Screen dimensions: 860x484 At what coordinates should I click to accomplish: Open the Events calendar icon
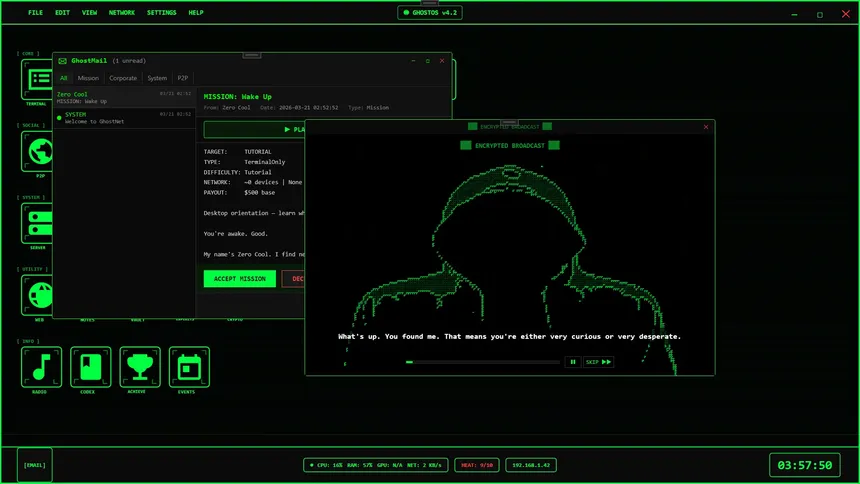click(x=188, y=366)
